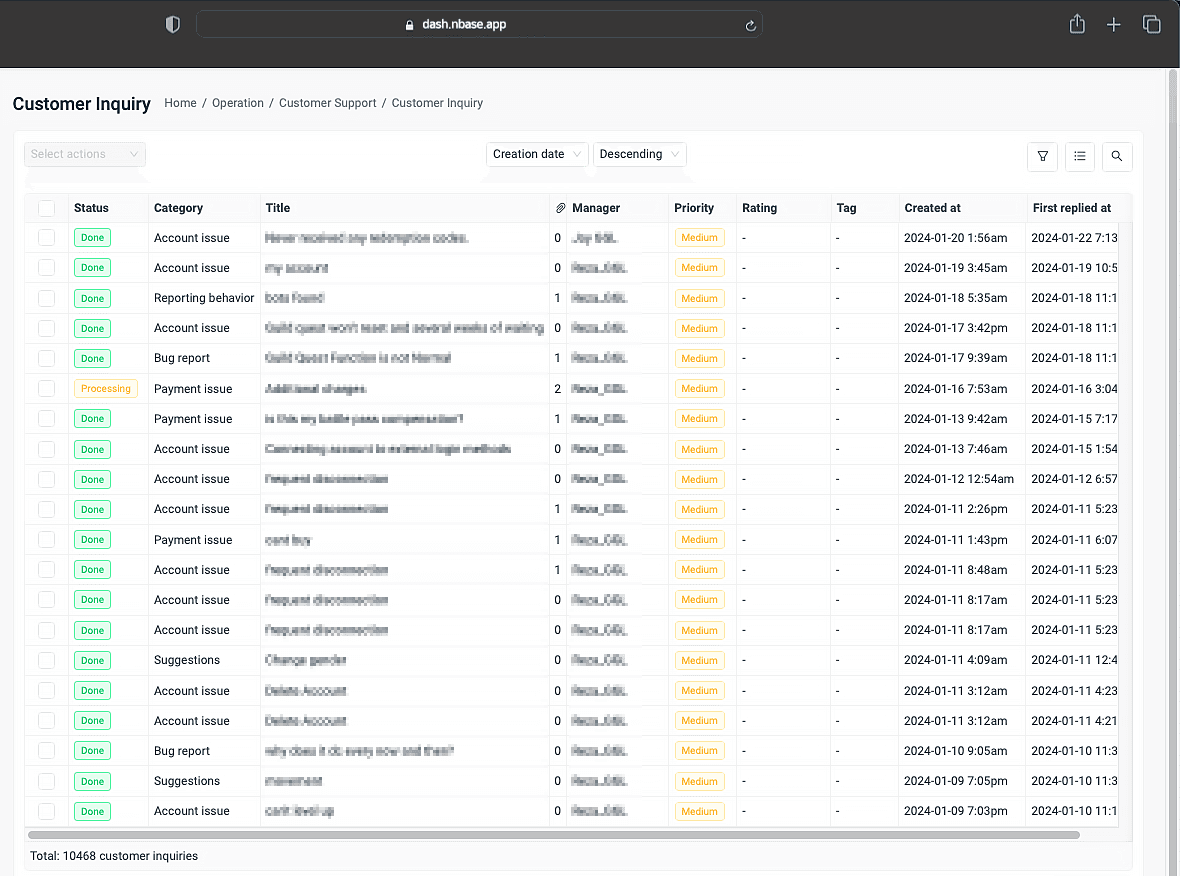Viewport: 1180px width, 876px height.
Task: Click Done badge in the 2024-01-20 row
Action: [x=93, y=238]
